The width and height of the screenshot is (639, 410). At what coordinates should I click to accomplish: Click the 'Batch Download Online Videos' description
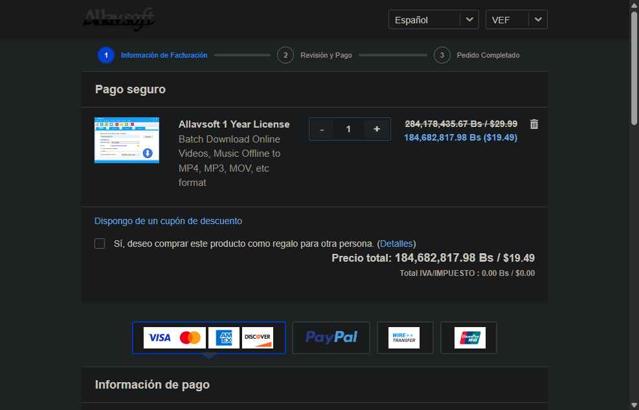(229, 161)
